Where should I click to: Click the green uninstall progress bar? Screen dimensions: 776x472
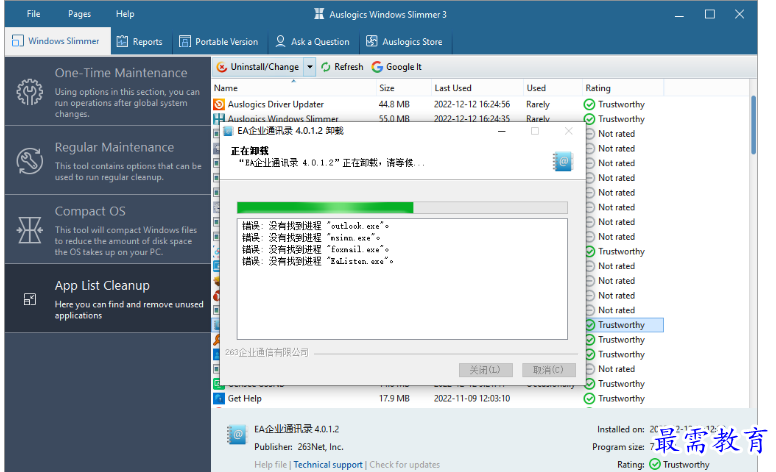point(325,208)
